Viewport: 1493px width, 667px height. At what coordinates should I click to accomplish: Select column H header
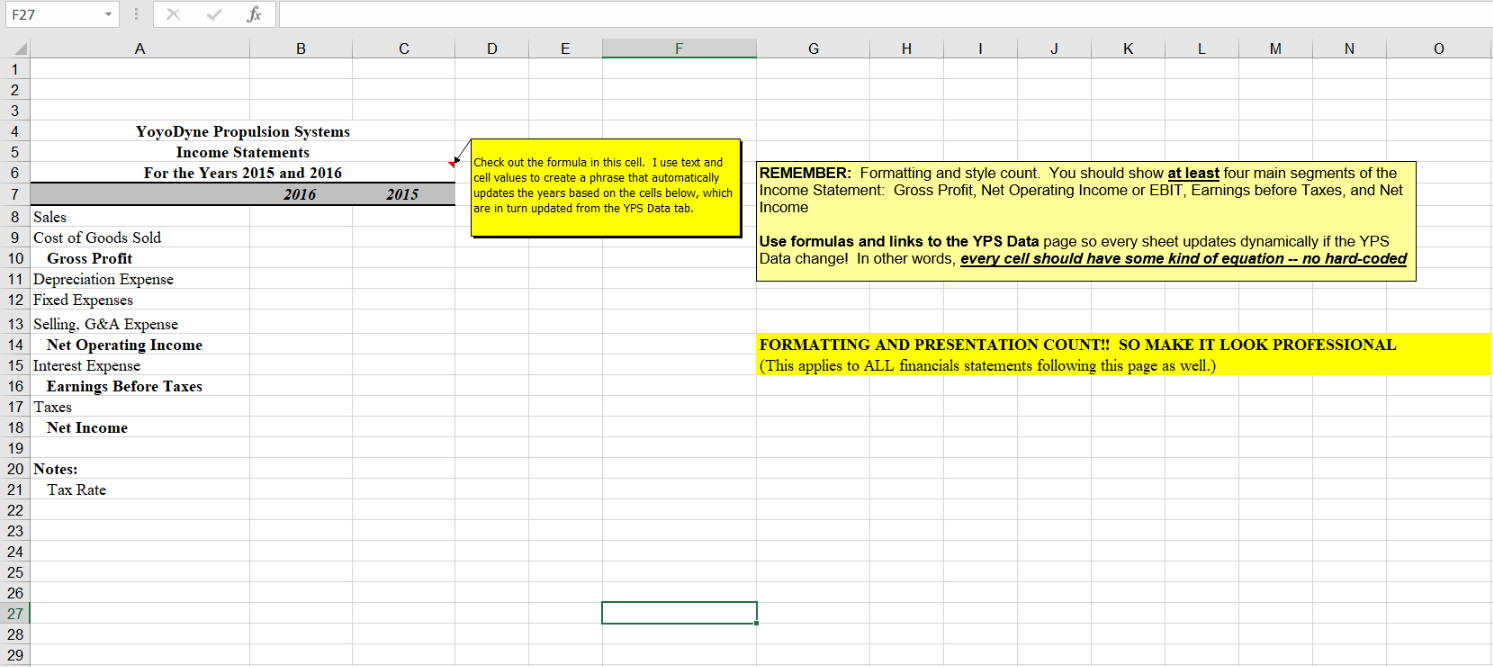coord(905,48)
